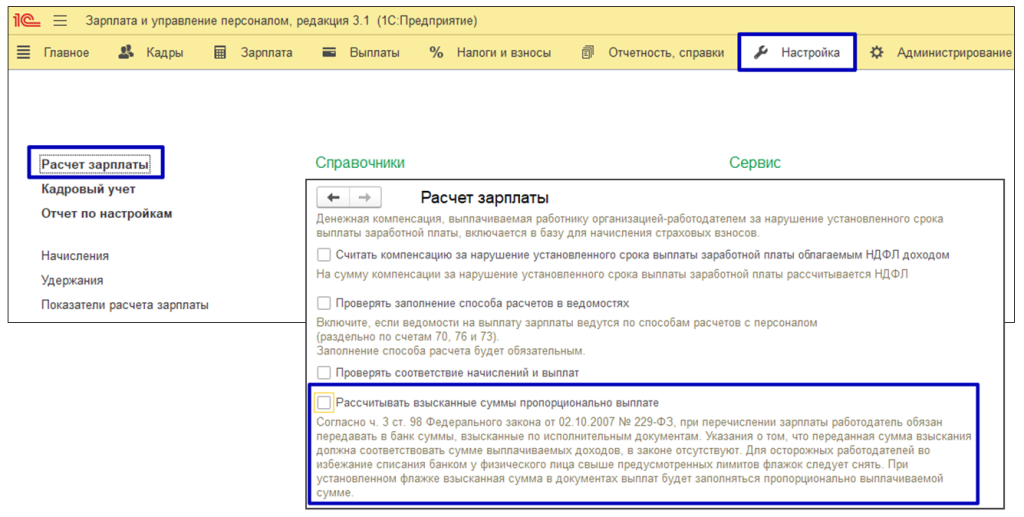This screenshot has width=1024, height=517.
Task: Open the Расчет зарплаты settings link
Action: coord(95,164)
